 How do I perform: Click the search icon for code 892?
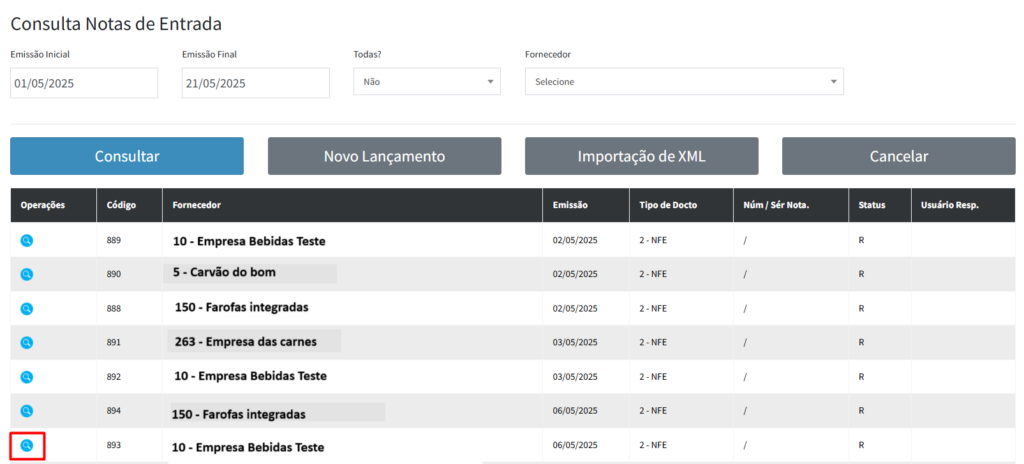coord(27,376)
